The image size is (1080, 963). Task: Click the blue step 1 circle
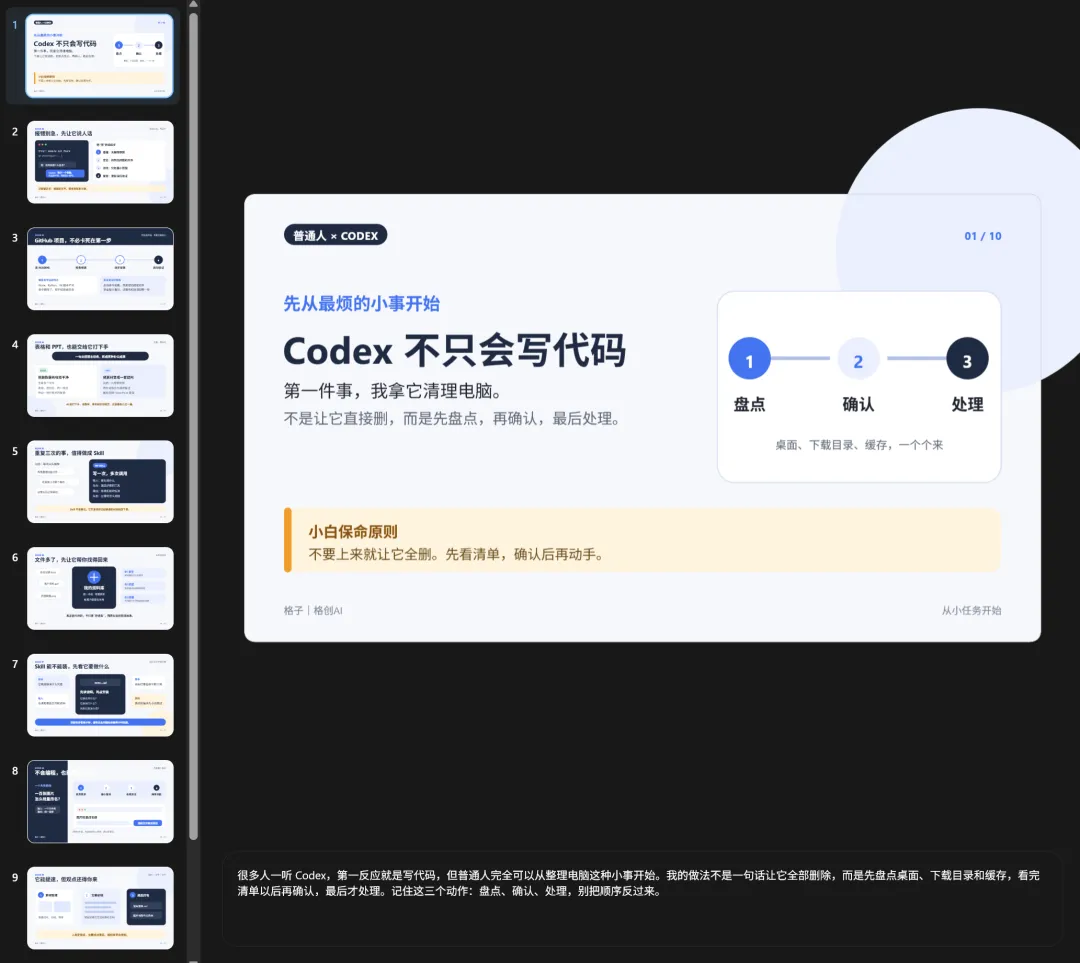749,358
